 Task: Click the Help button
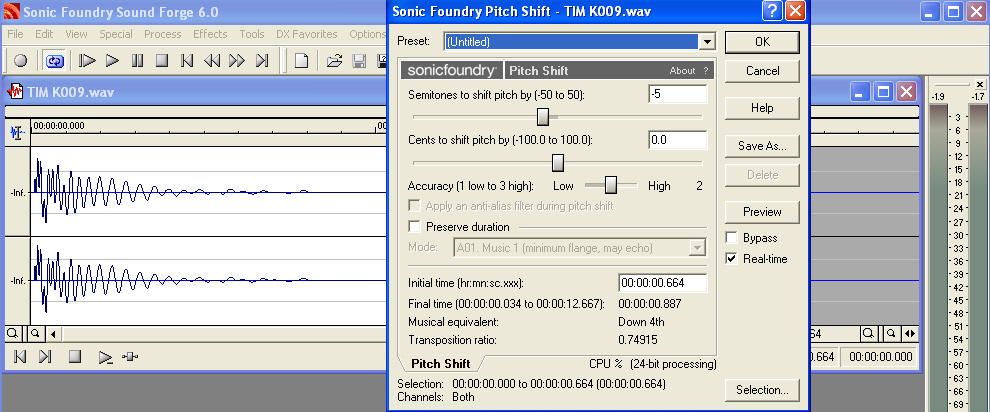[x=762, y=108]
